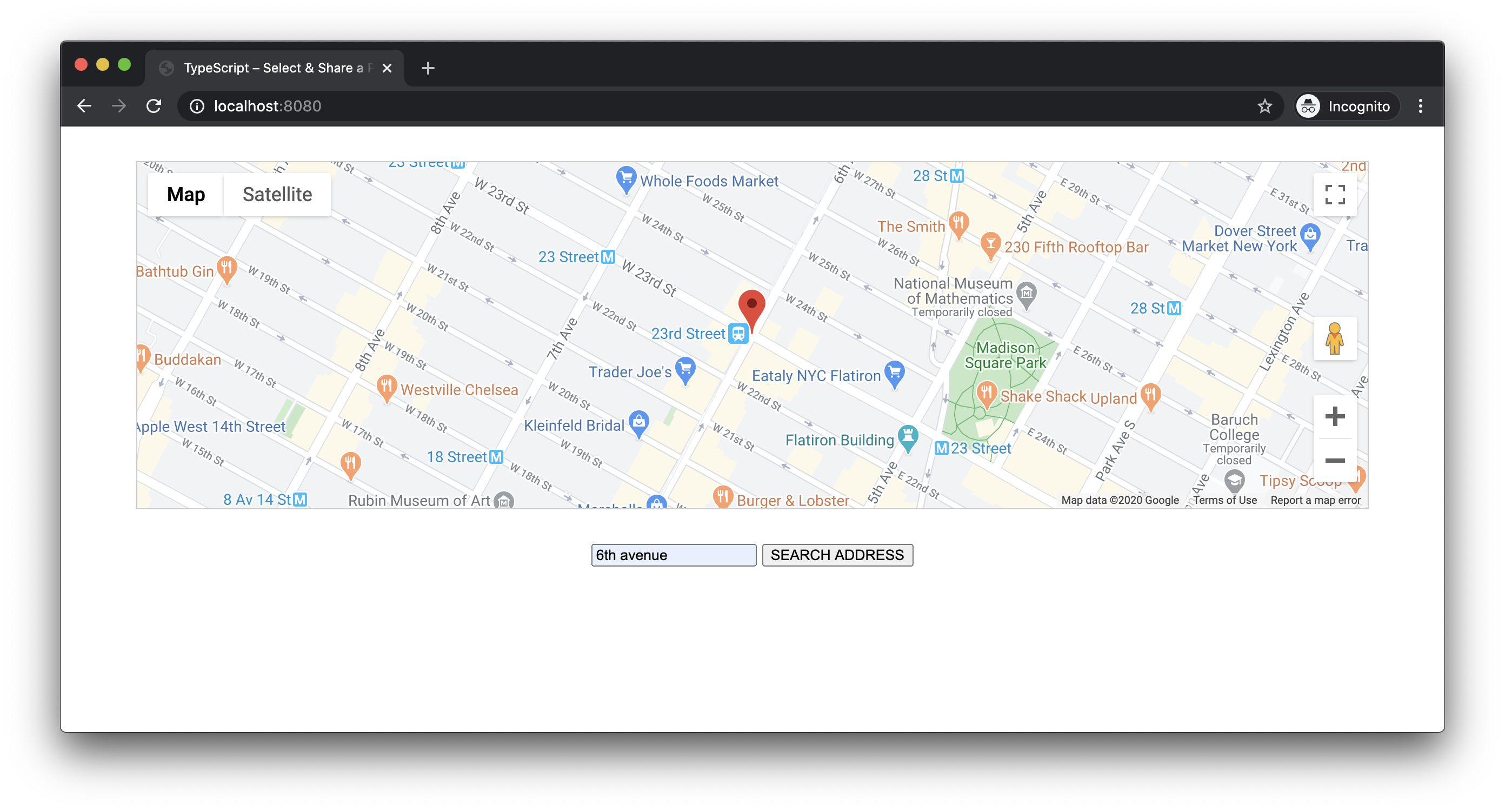The image size is (1505, 812).
Task: Click the address input with 6th avenue
Action: pyautogui.click(x=673, y=555)
